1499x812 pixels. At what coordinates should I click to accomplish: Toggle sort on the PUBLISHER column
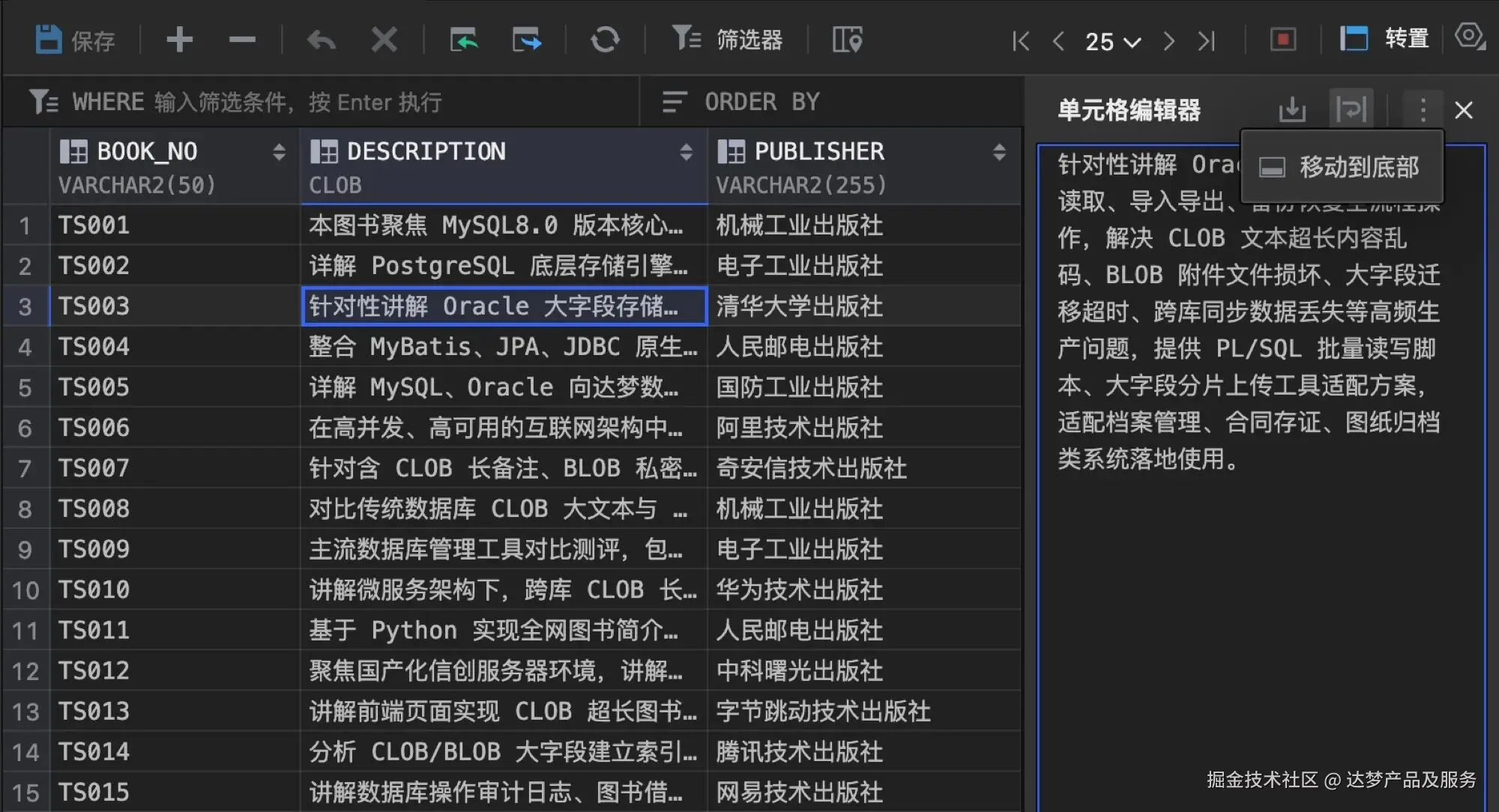1000,152
